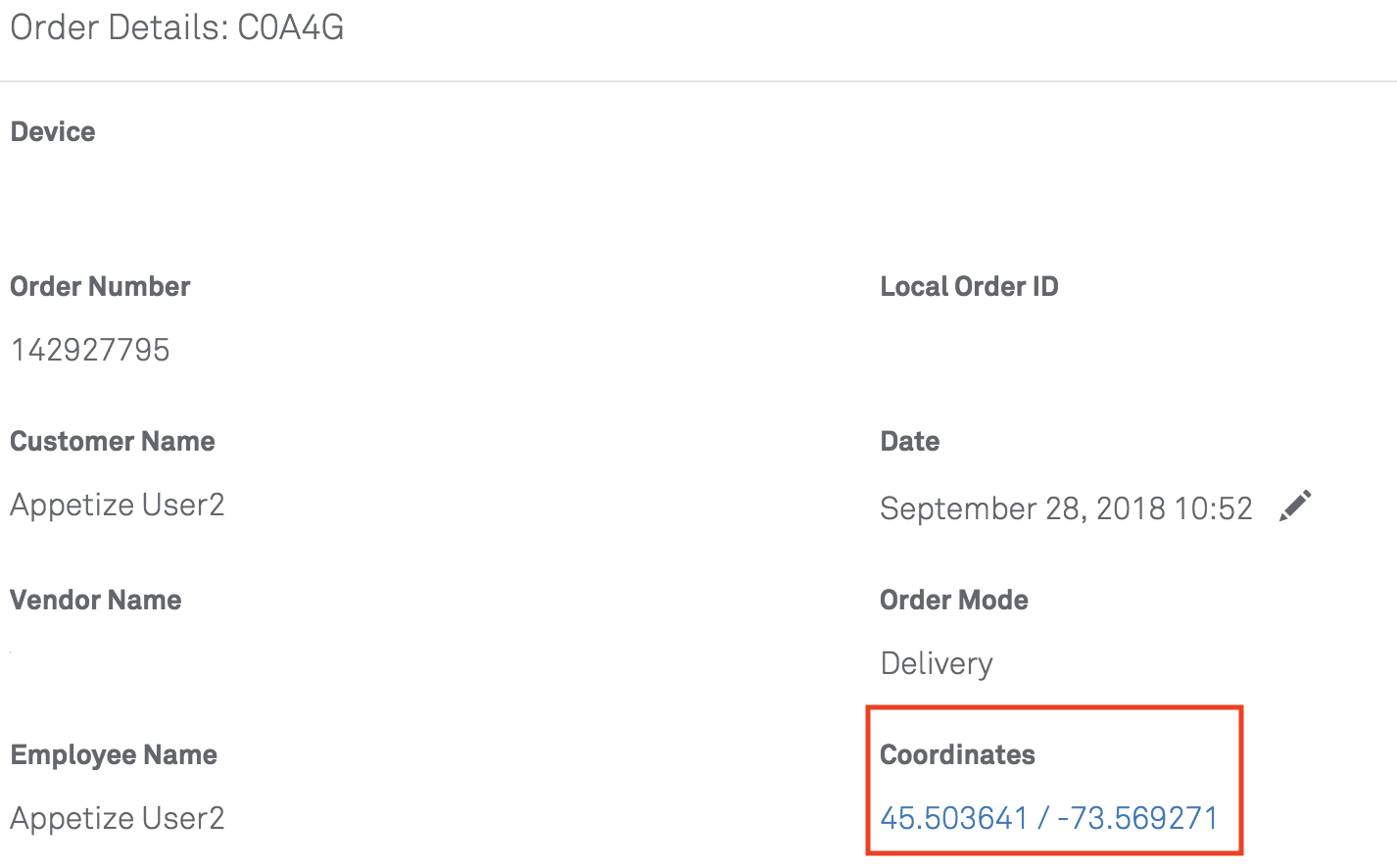Click the Coordinates label inside the highlighted box
Viewport: 1397px width, 868px height.
[x=957, y=754]
